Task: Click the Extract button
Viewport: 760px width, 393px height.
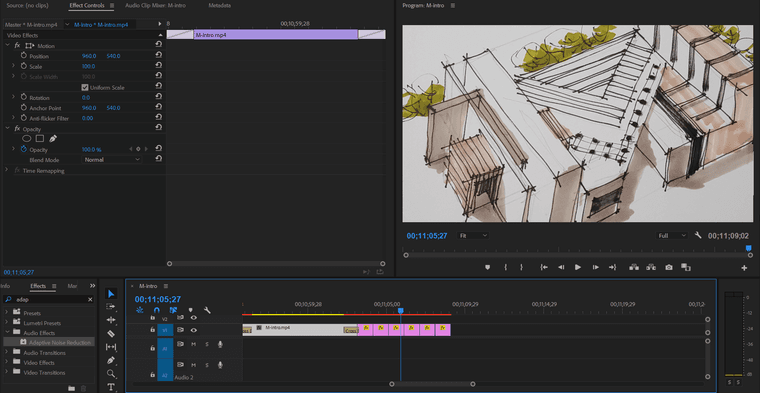Action: [x=651, y=267]
